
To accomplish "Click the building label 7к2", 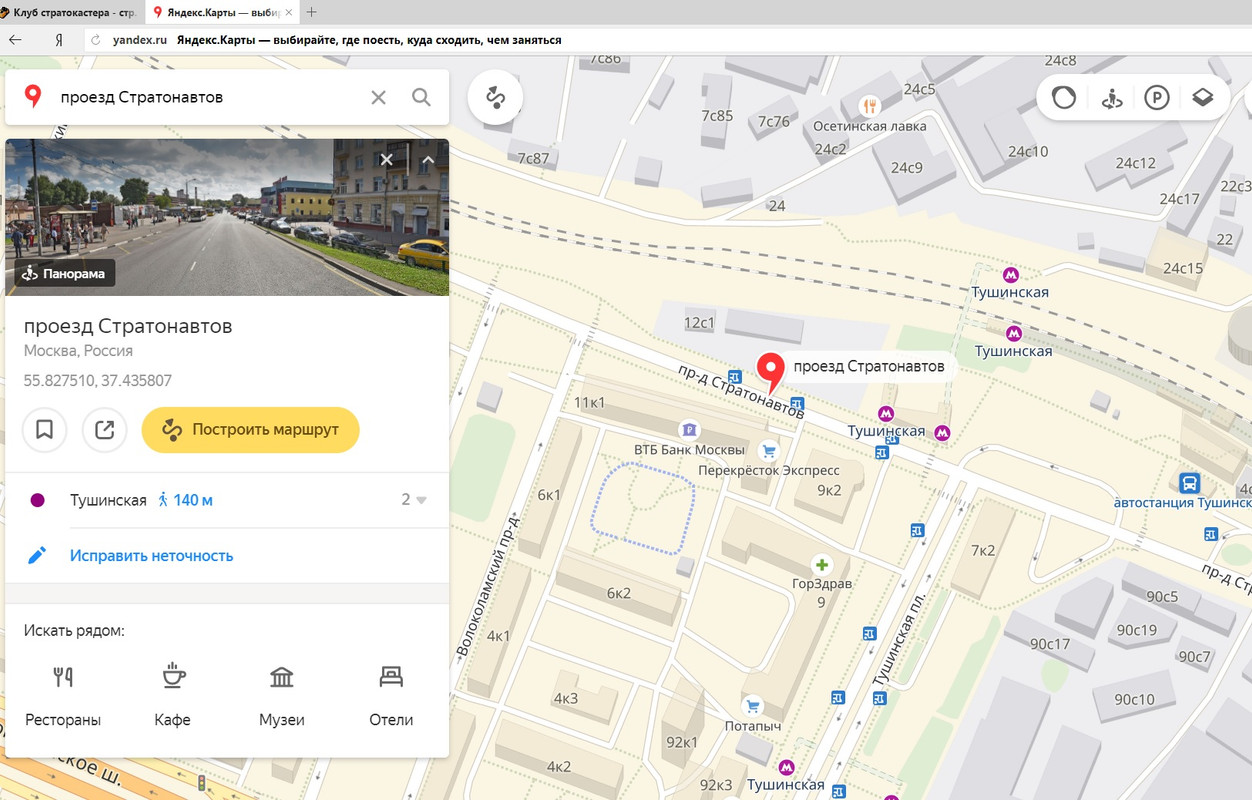I will pos(982,550).
